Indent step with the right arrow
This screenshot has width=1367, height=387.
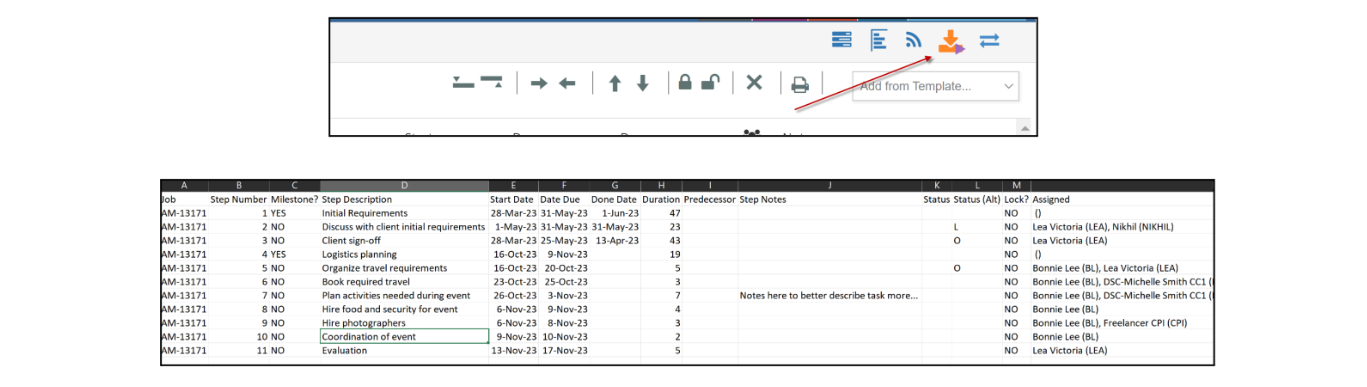(x=539, y=84)
